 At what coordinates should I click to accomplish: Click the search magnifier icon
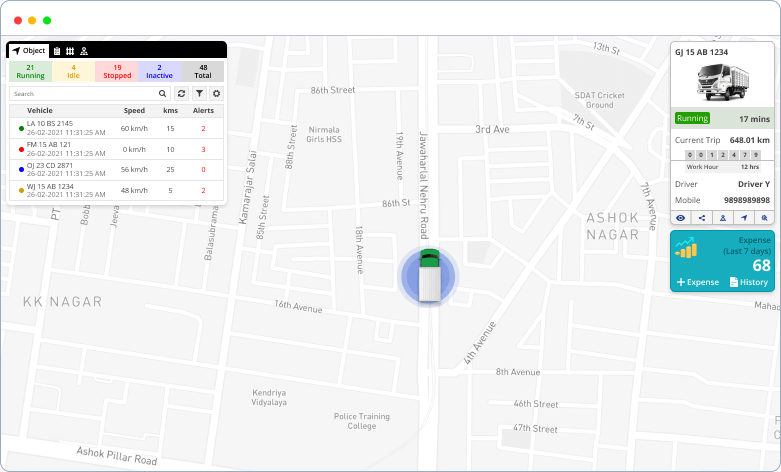[x=162, y=94]
